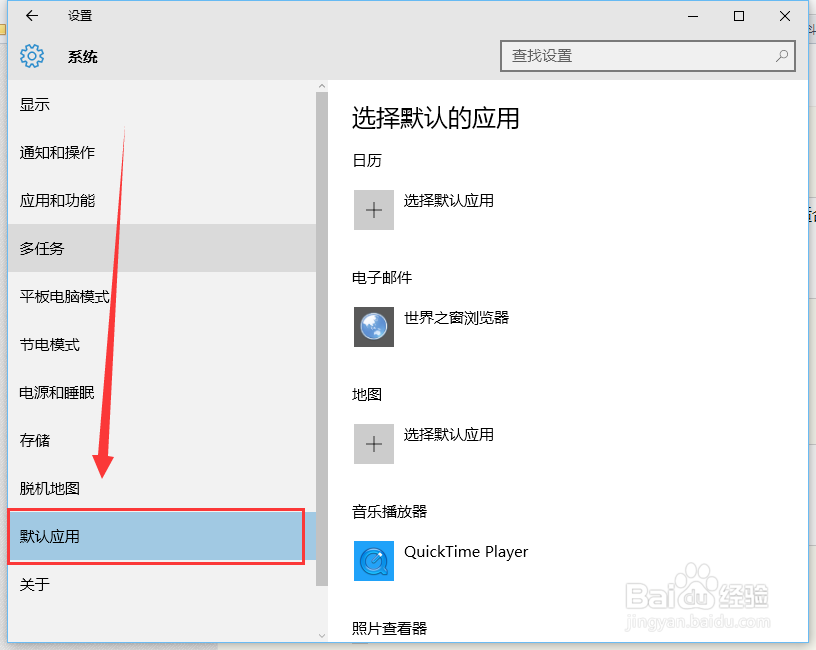Click the 电子邮件 heading
816x650 pixels.
382,277
